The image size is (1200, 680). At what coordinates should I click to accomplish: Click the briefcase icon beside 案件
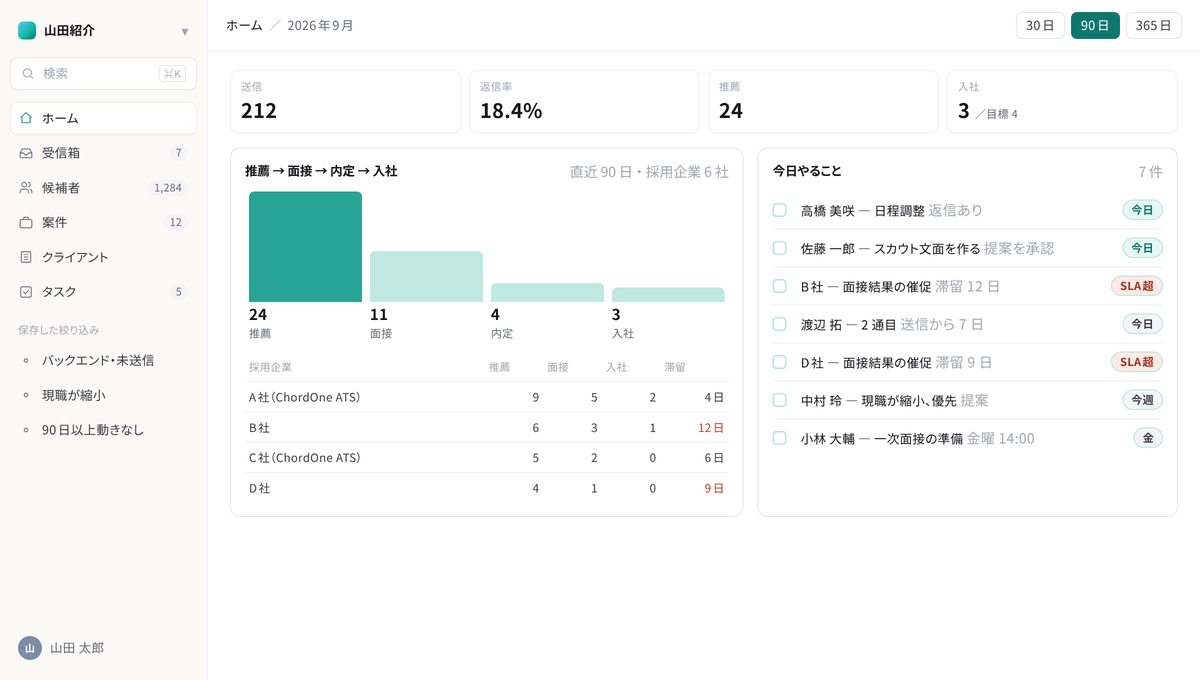[x=26, y=222]
